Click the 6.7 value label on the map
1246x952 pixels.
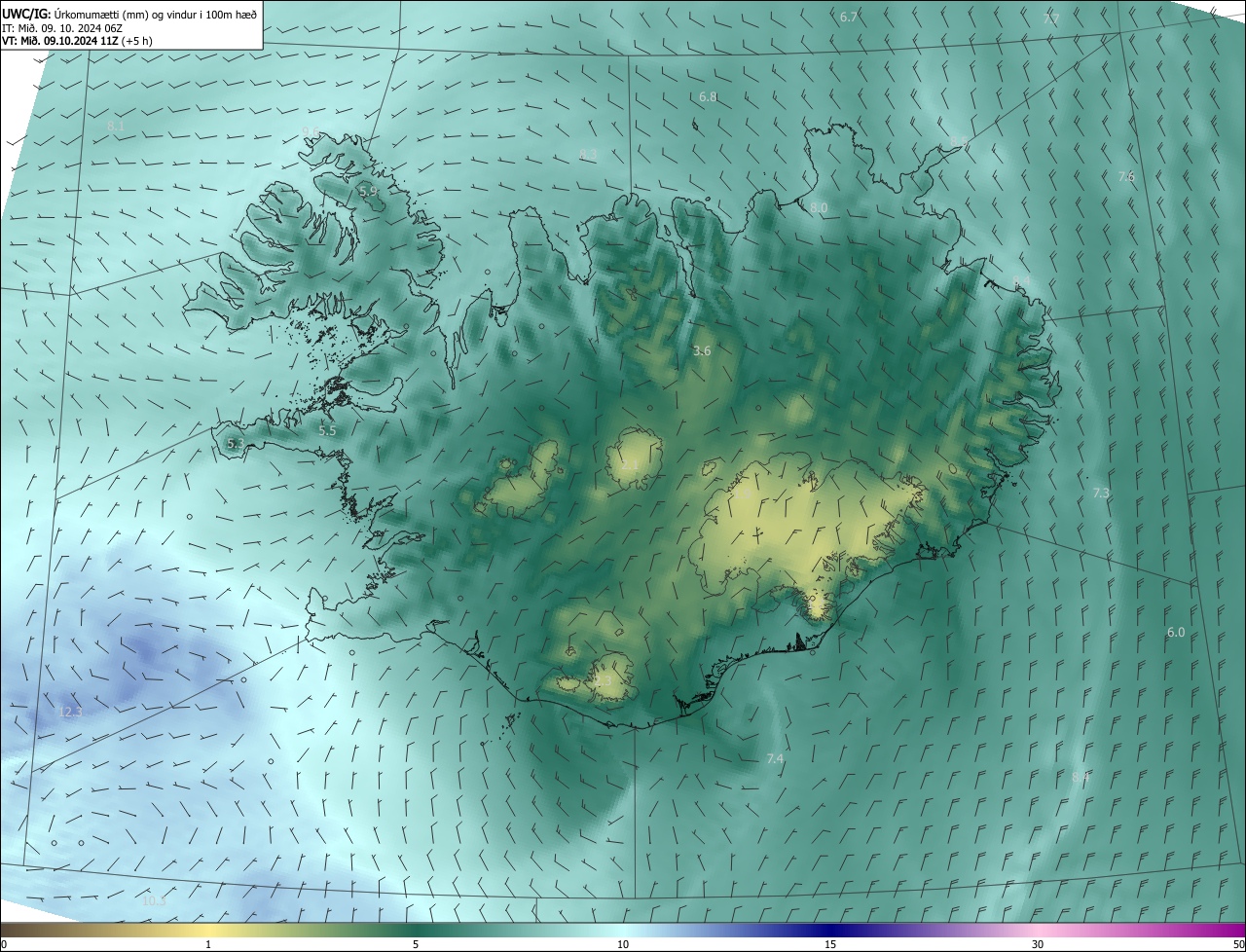tap(849, 18)
